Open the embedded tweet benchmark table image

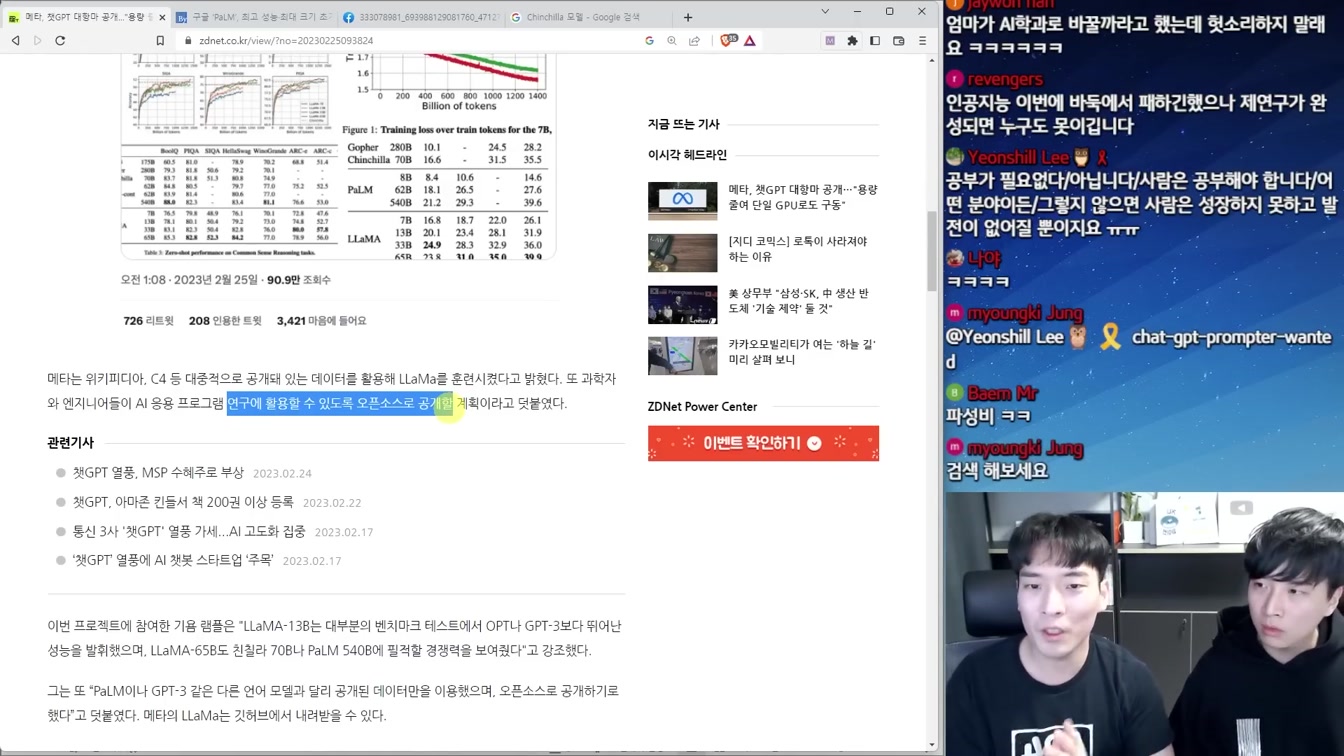pos(229,202)
